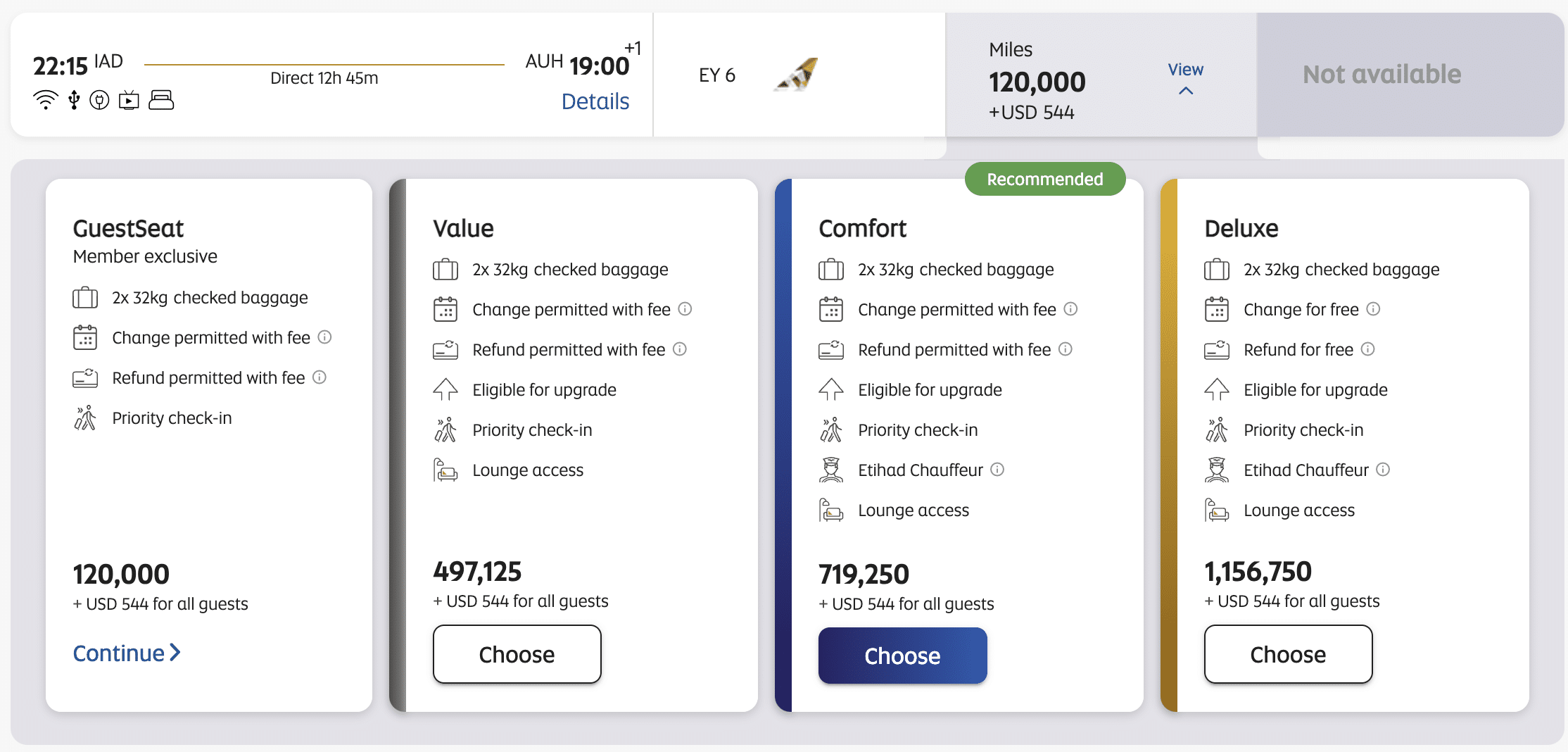
Task: Click info icon beside Deluxe Refund for free
Action: click(1367, 349)
